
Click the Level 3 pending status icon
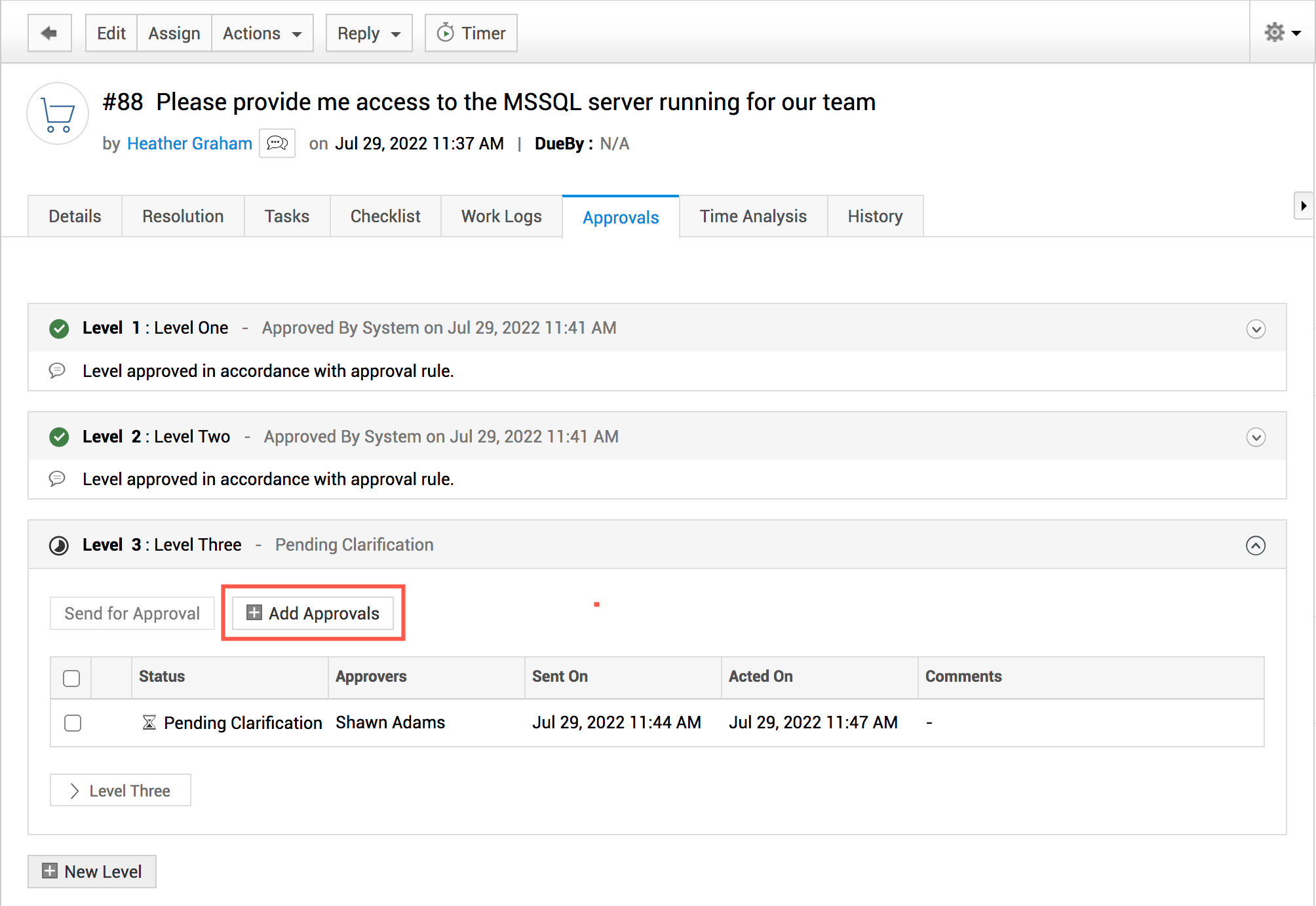[59, 545]
